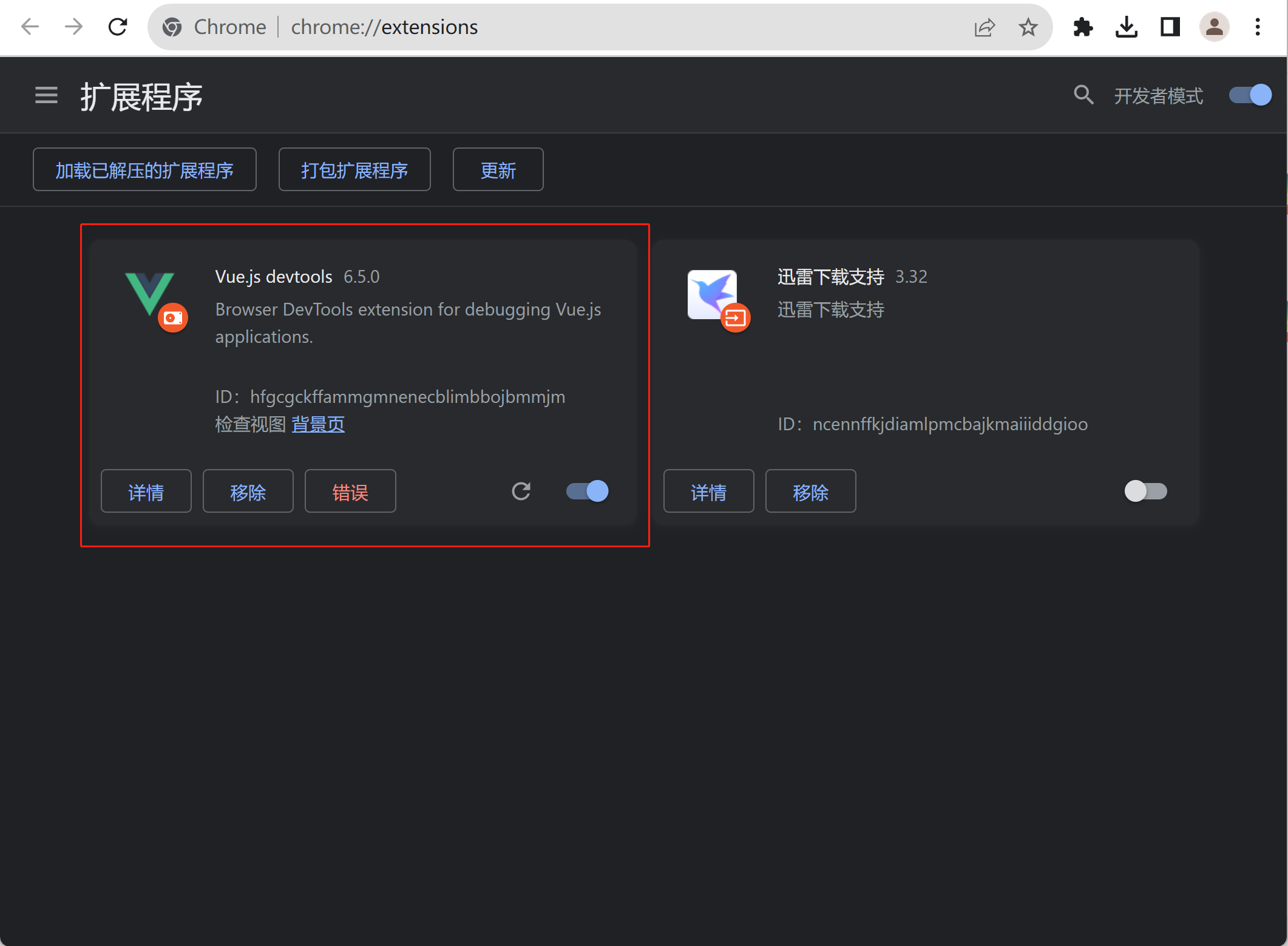Disable the Vue.js devtools extension
This screenshot has width=1288, height=946.
click(588, 491)
